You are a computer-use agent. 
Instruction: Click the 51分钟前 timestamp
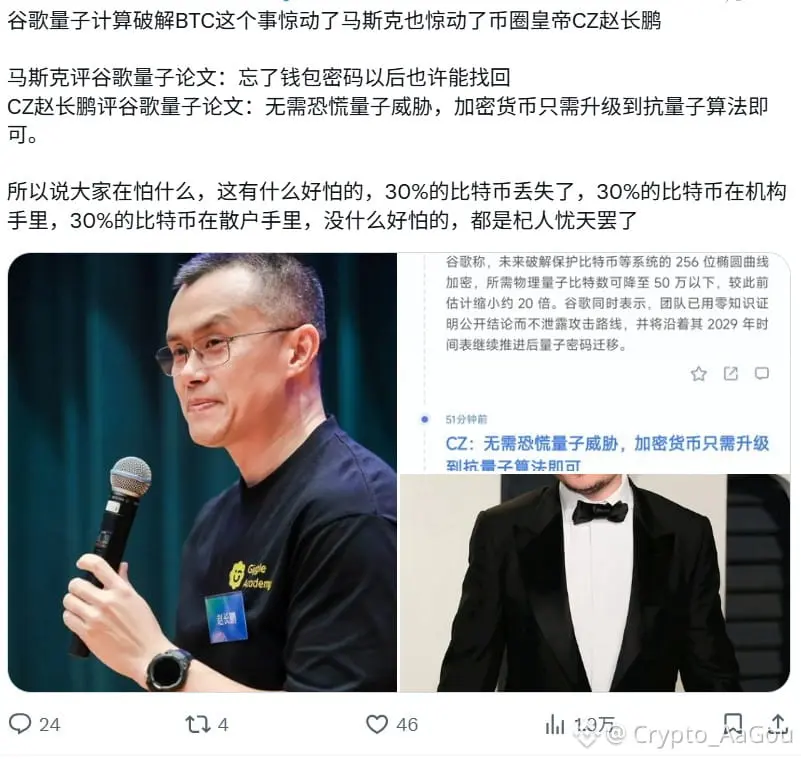click(x=466, y=419)
